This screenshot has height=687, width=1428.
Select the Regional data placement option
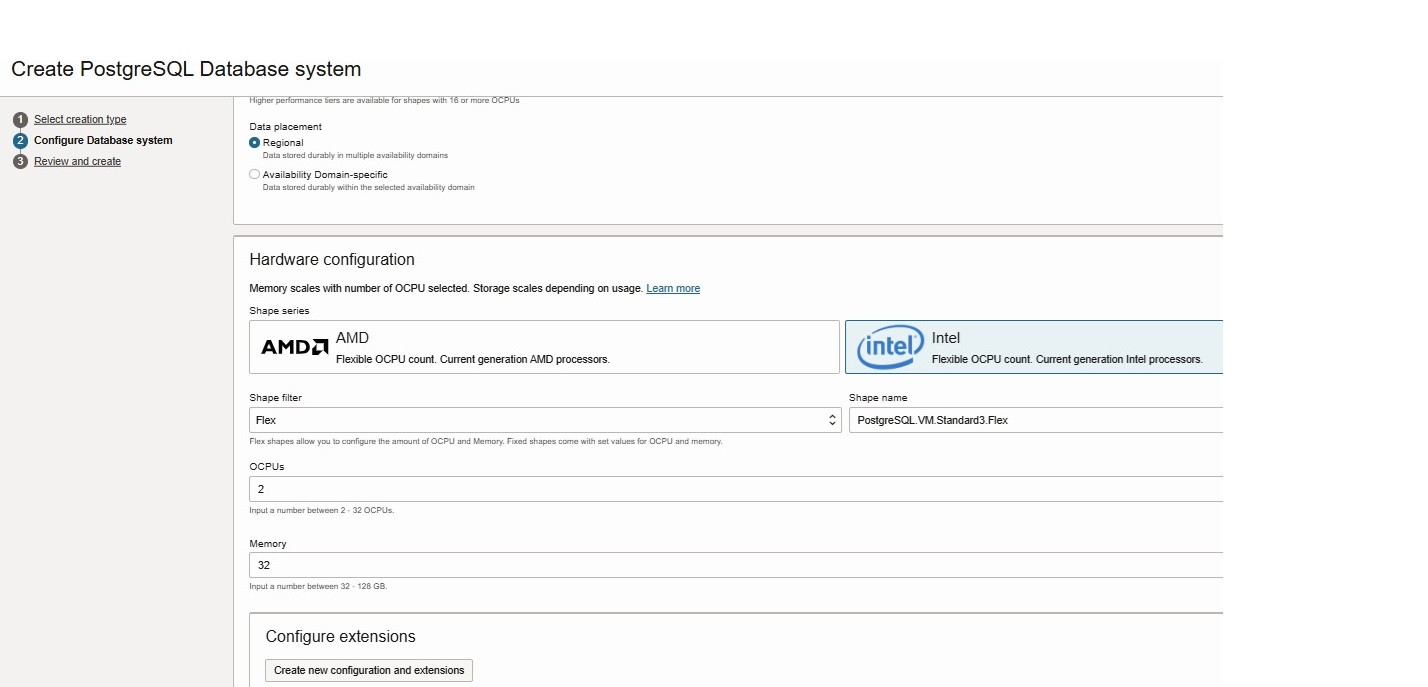254,143
